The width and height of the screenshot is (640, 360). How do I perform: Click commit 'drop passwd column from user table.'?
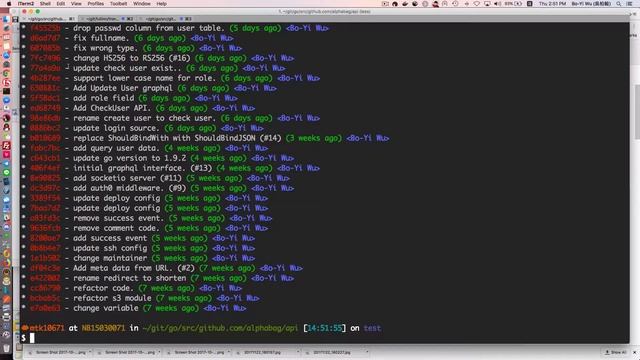click(x=149, y=28)
